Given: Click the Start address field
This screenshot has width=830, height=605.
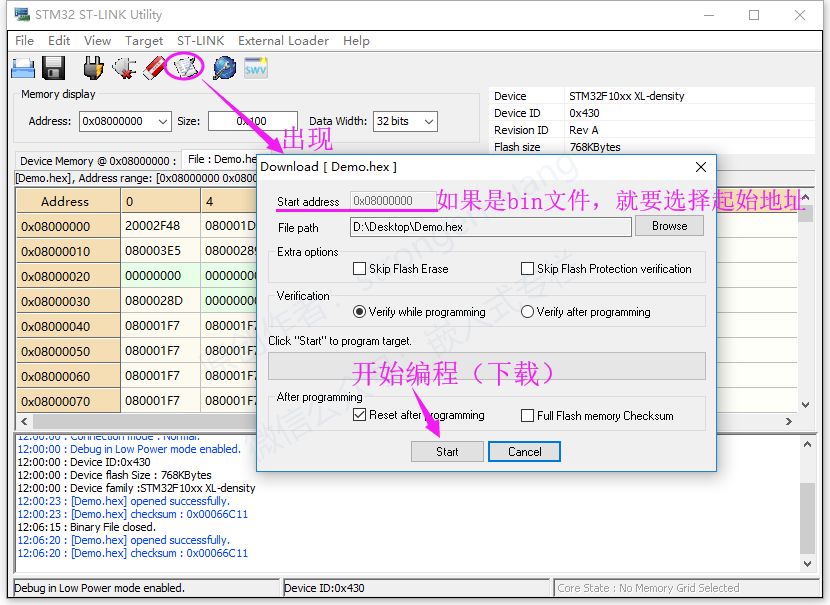Looking at the screenshot, I should [x=393, y=201].
